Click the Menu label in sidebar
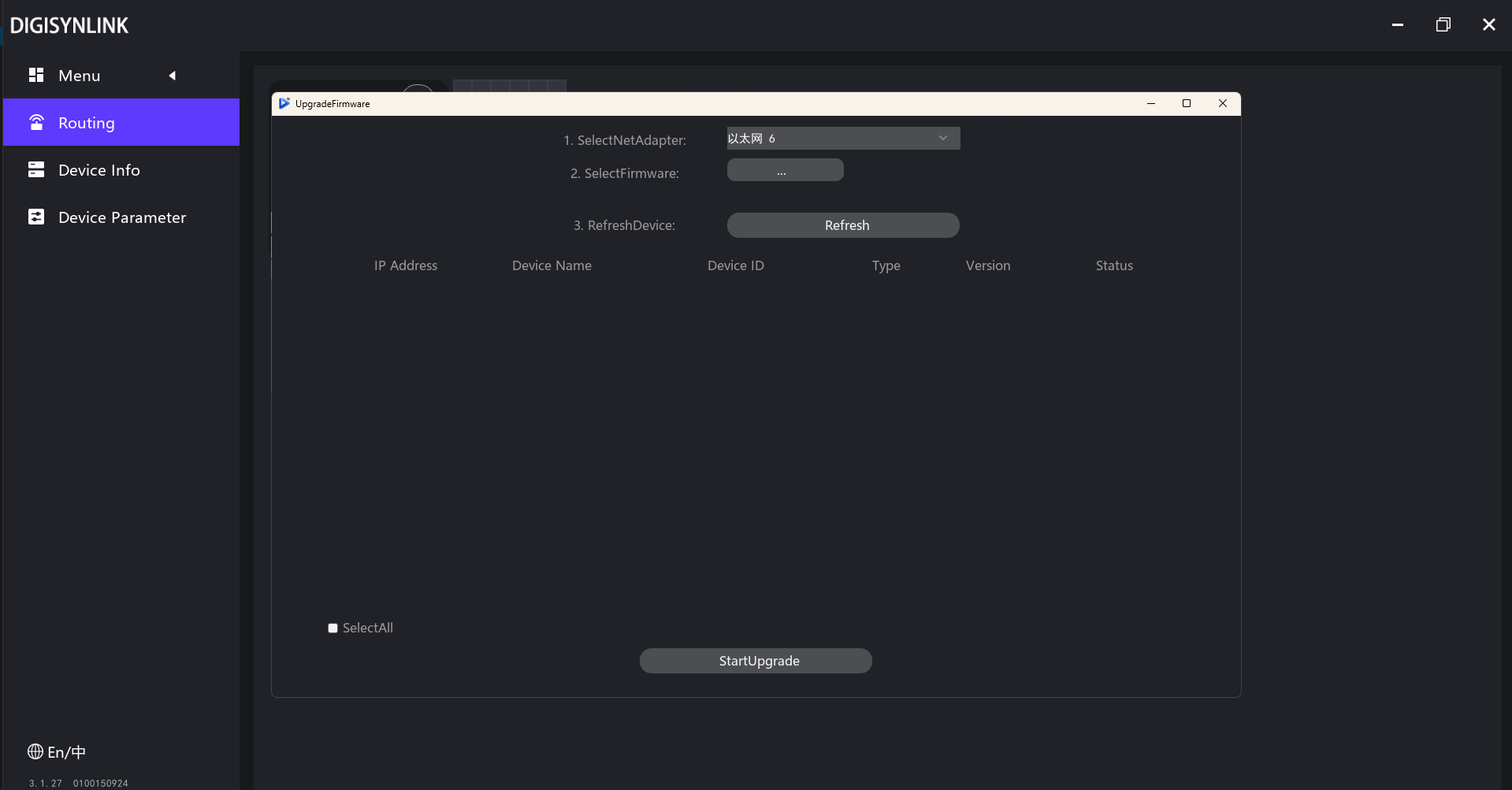The height and width of the screenshot is (790, 1512). point(80,76)
